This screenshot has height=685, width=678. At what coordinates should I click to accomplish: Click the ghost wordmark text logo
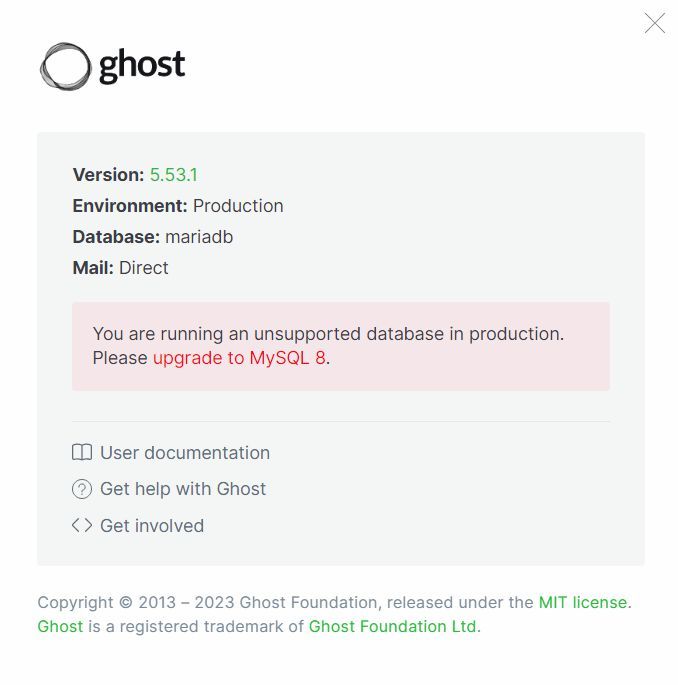pyautogui.click(x=142, y=66)
